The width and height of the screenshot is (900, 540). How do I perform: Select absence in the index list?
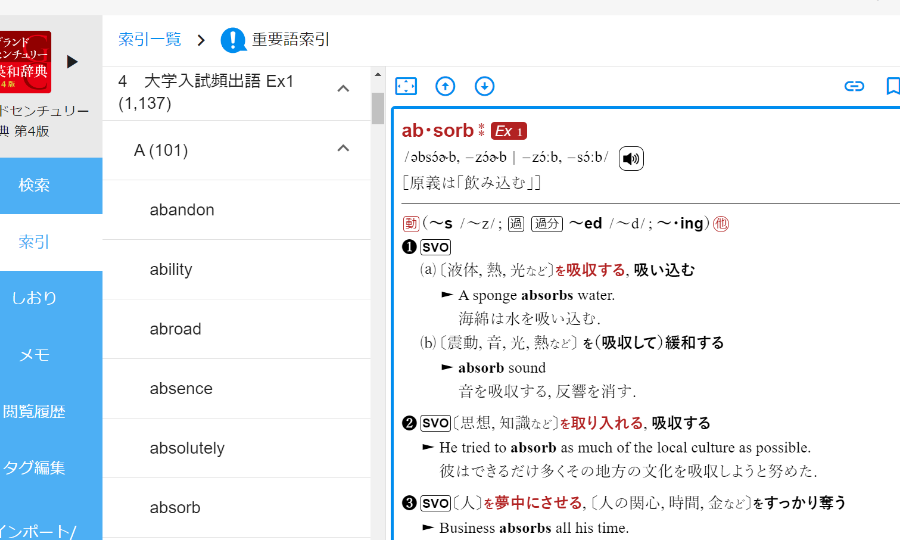click(236, 389)
